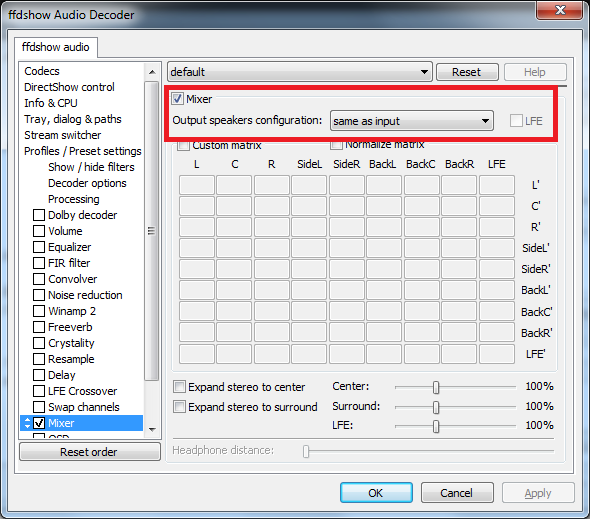Select the Crystality filter row

tap(71, 343)
